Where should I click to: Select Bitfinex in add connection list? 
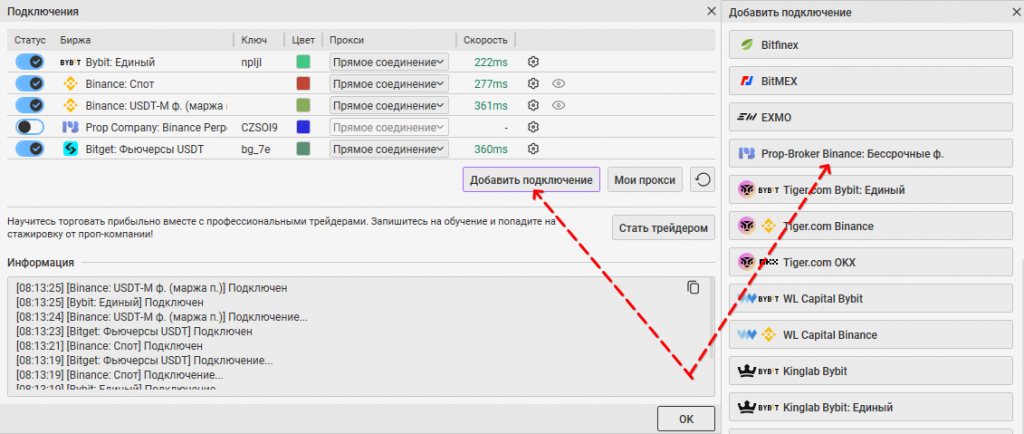pyautogui.click(x=869, y=45)
